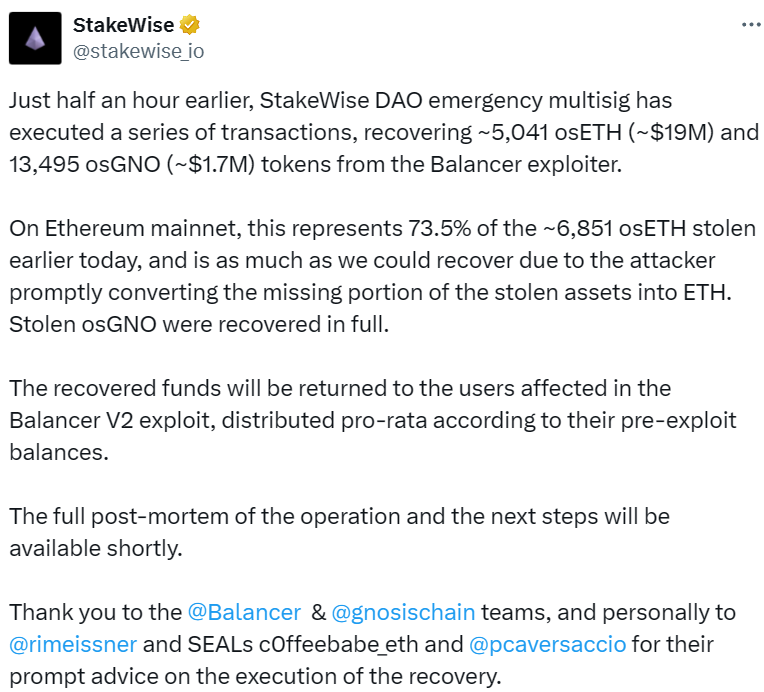Click the StakeWise profile avatar

point(36,38)
